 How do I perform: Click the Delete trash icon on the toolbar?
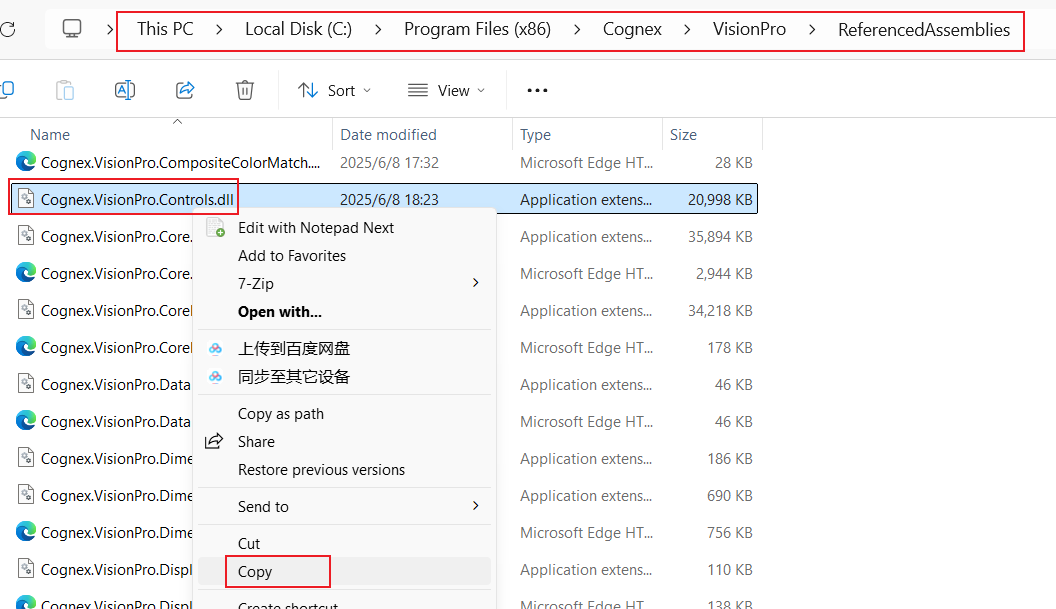245,90
